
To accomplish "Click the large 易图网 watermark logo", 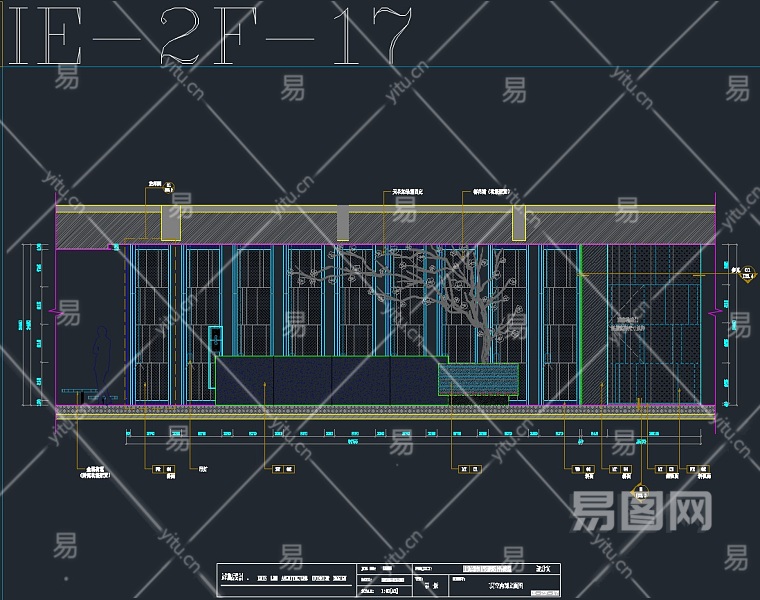I will pyautogui.click(x=640, y=512).
